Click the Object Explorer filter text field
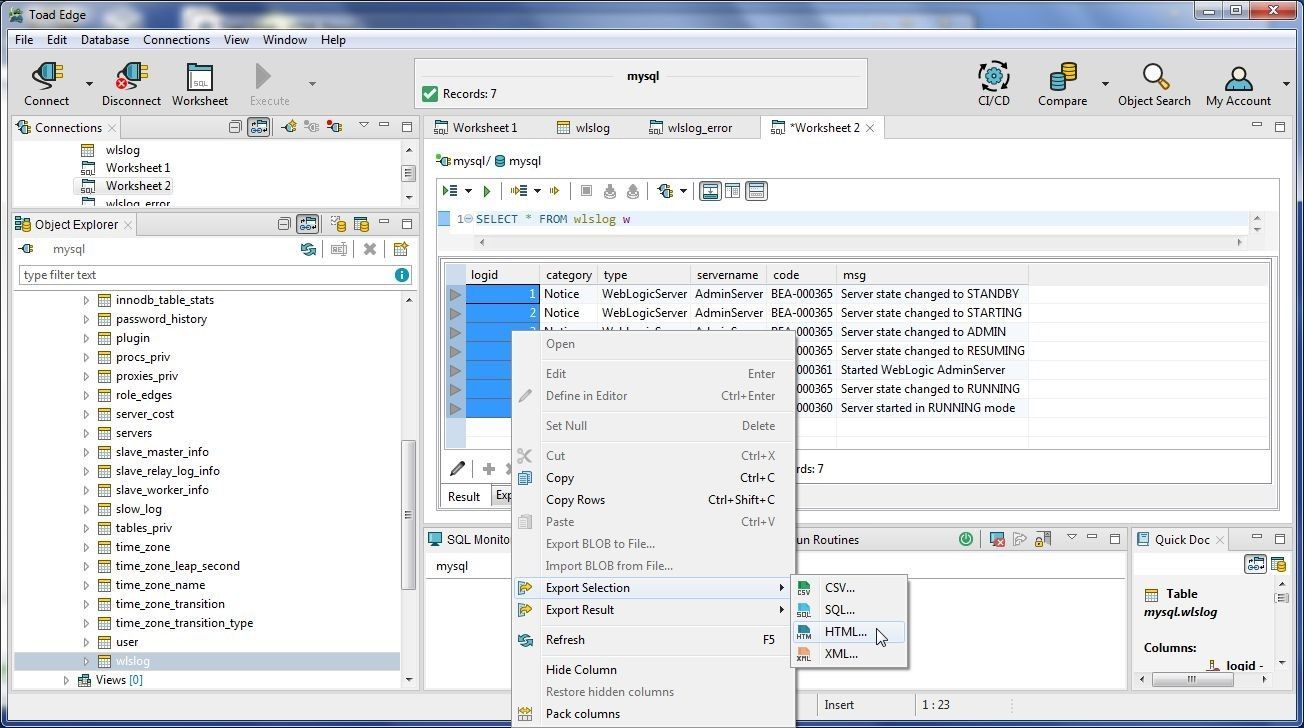Viewport: 1304px width, 728px height. 206,275
